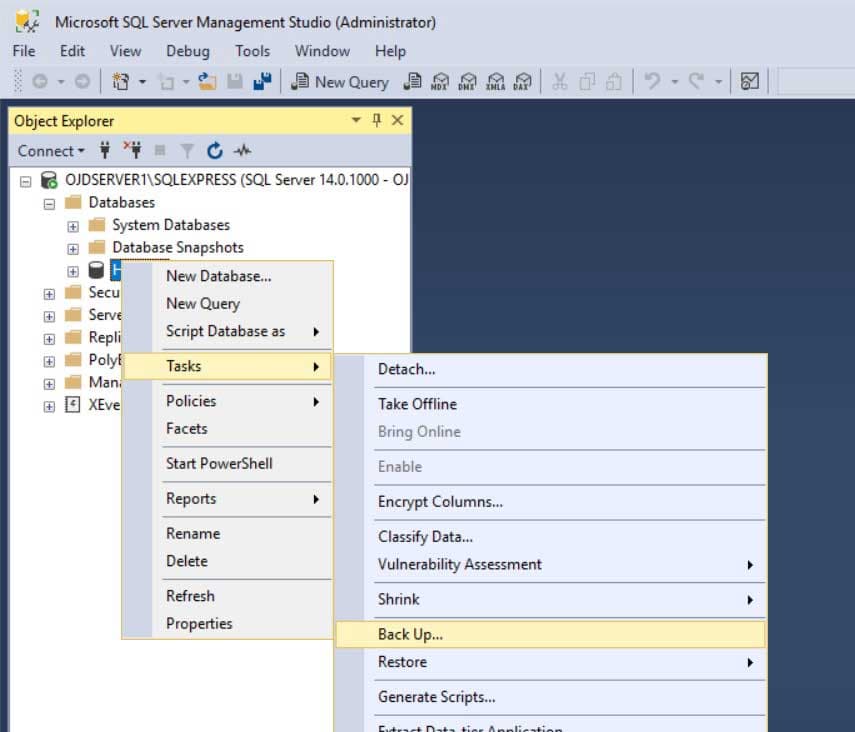Click the MDX query icon
The width and height of the screenshot is (855, 732).
[x=440, y=82]
